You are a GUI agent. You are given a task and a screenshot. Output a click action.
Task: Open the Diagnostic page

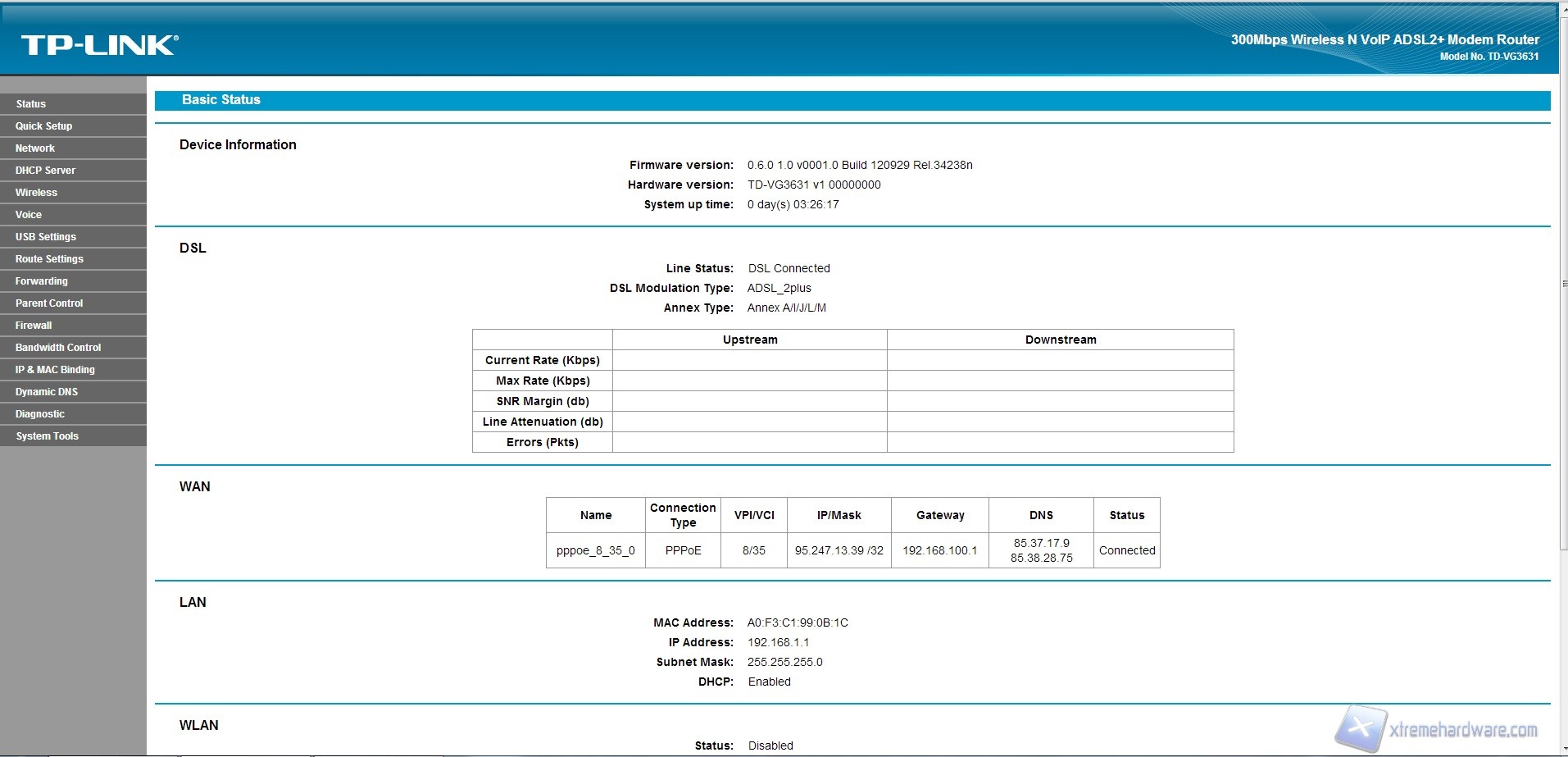(x=40, y=414)
